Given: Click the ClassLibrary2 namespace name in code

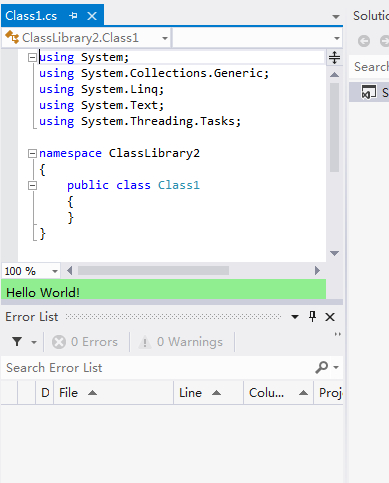Looking at the screenshot, I should point(154,153).
